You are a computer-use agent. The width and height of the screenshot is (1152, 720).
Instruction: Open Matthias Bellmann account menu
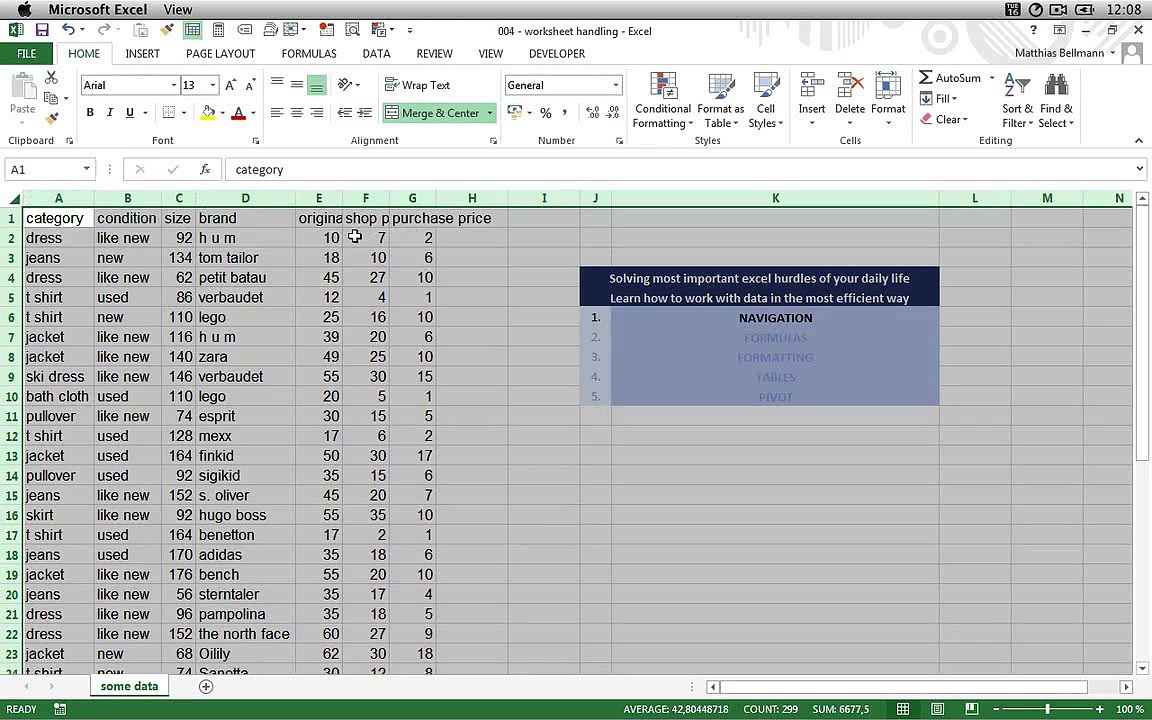point(1065,53)
